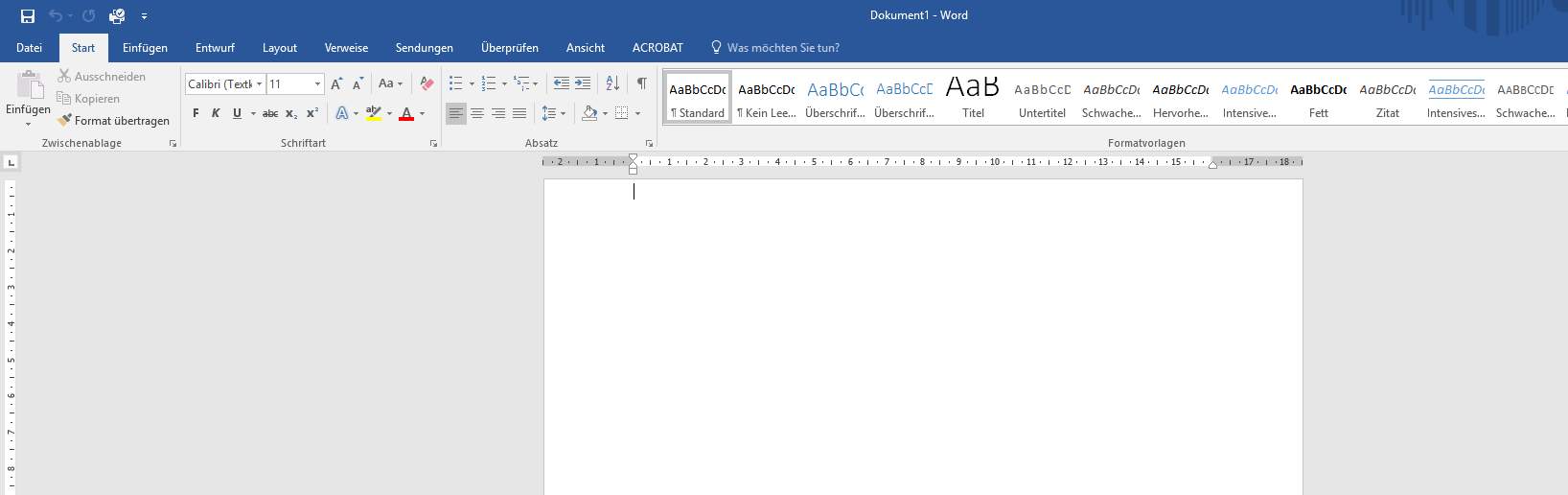
Task: Click the tab selector at ruler corner
Action: pos(11,163)
